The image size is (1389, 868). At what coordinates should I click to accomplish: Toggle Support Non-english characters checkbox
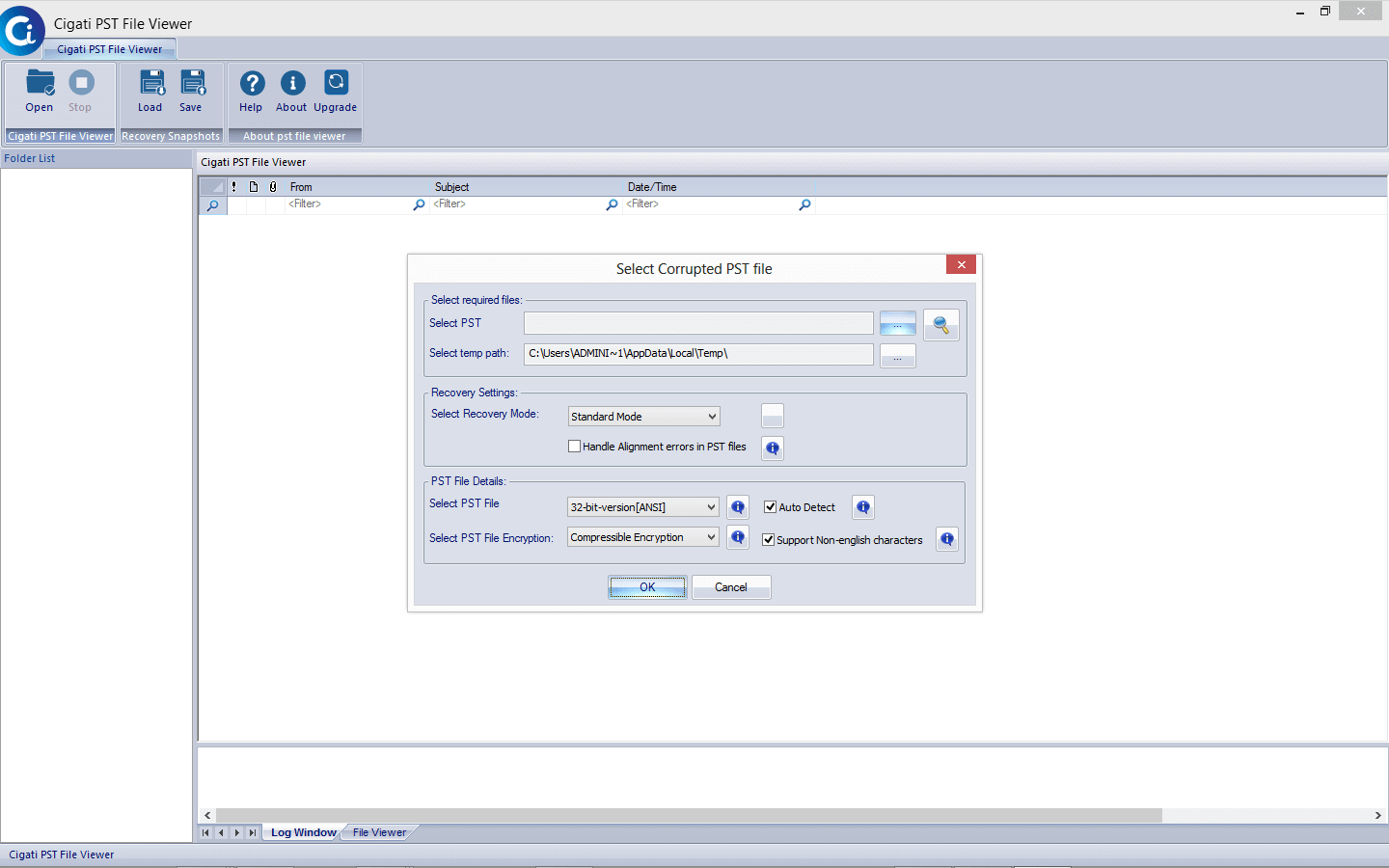769,540
